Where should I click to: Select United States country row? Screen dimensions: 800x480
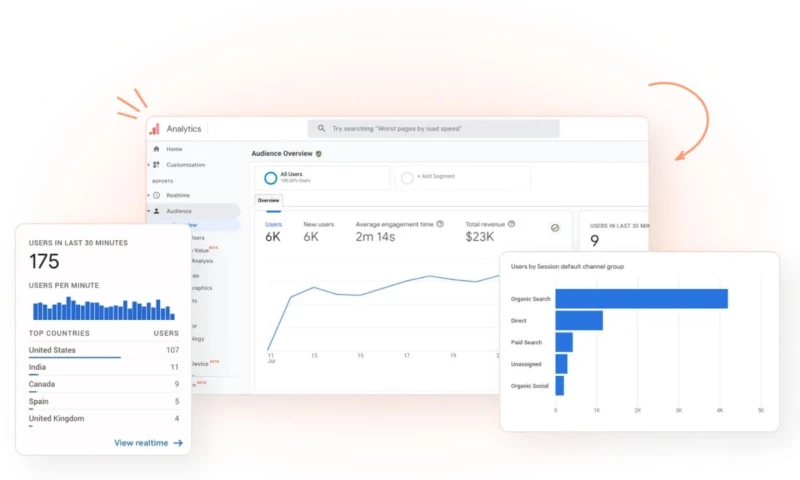coord(104,350)
